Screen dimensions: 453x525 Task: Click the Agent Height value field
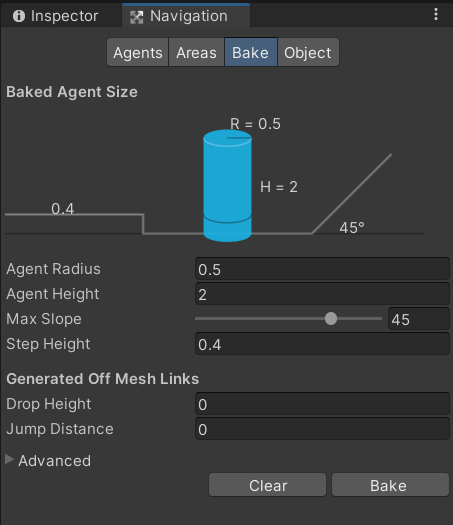click(322, 294)
